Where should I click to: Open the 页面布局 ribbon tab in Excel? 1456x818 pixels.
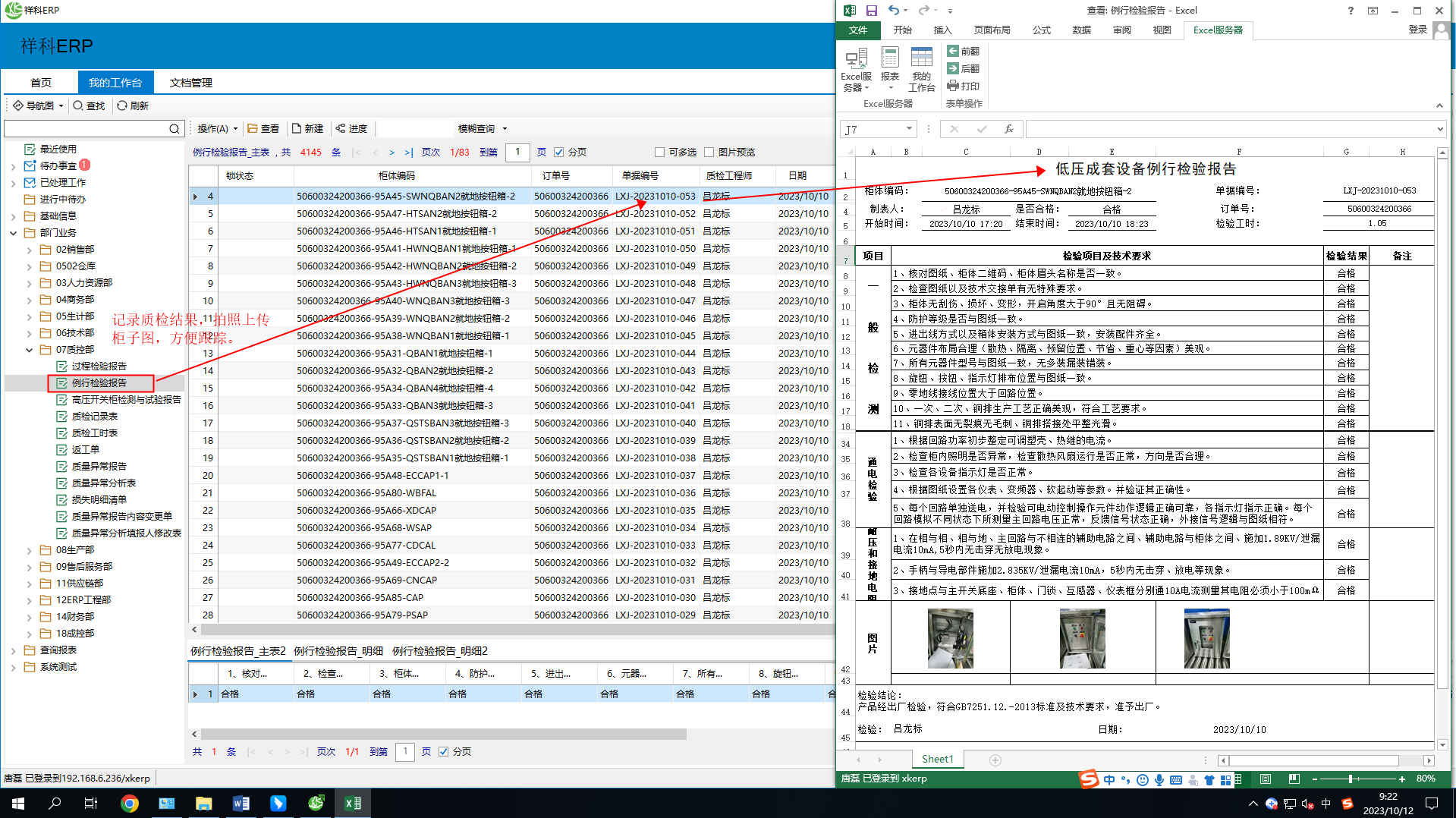coord(992,30)
